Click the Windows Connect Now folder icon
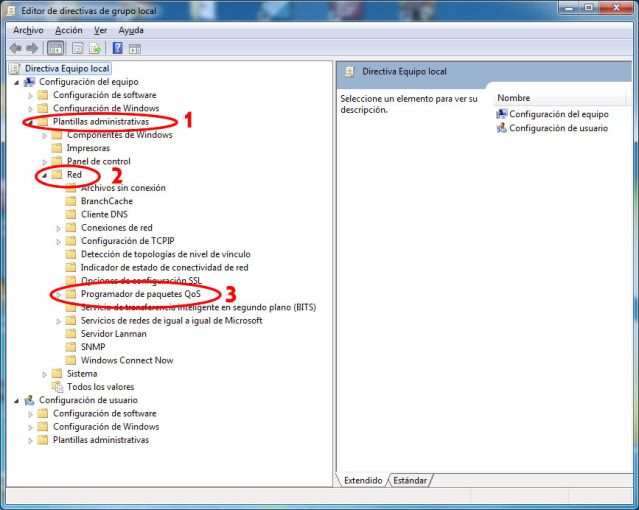This screenshot has height=510, width=639. coord(71,360)
